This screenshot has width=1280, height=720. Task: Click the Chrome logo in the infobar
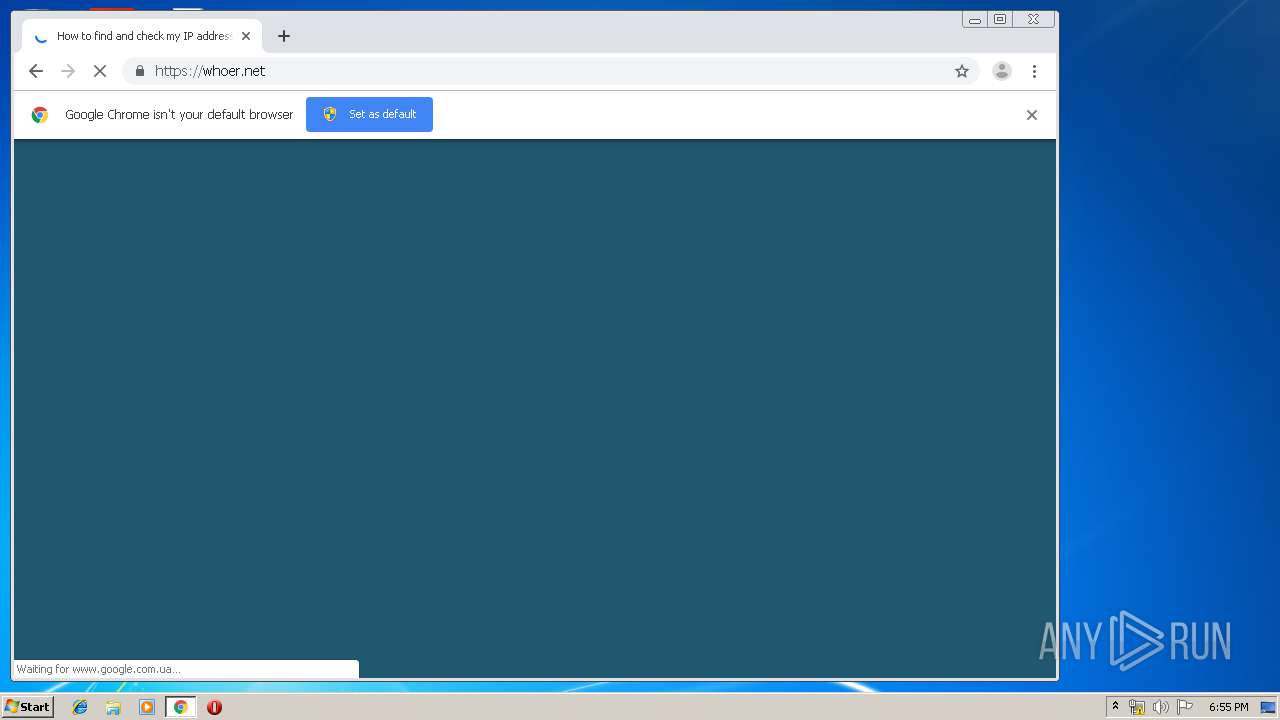tap(40, 115)
